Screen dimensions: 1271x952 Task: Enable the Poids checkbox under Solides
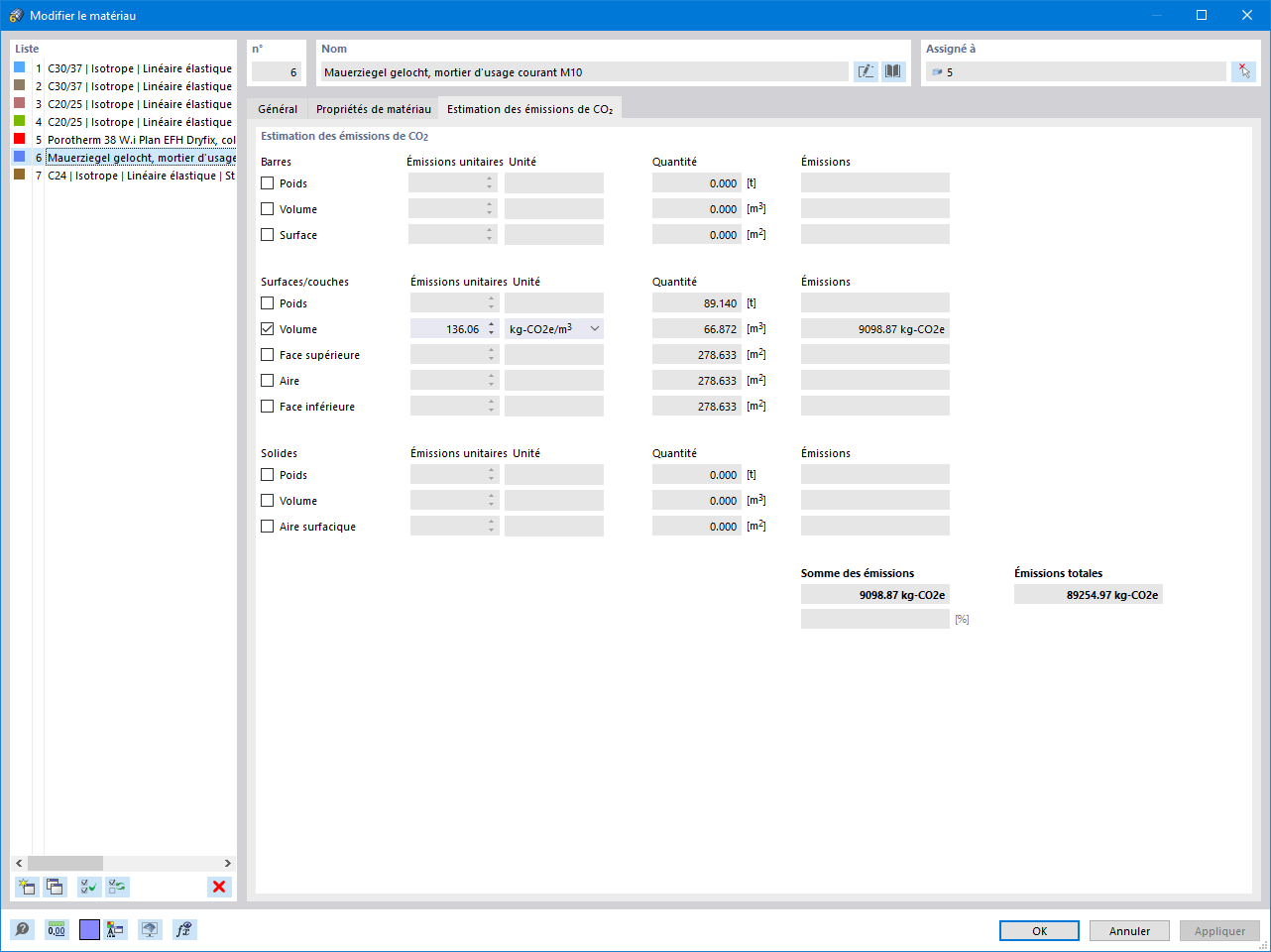click(x=268, y=475)
